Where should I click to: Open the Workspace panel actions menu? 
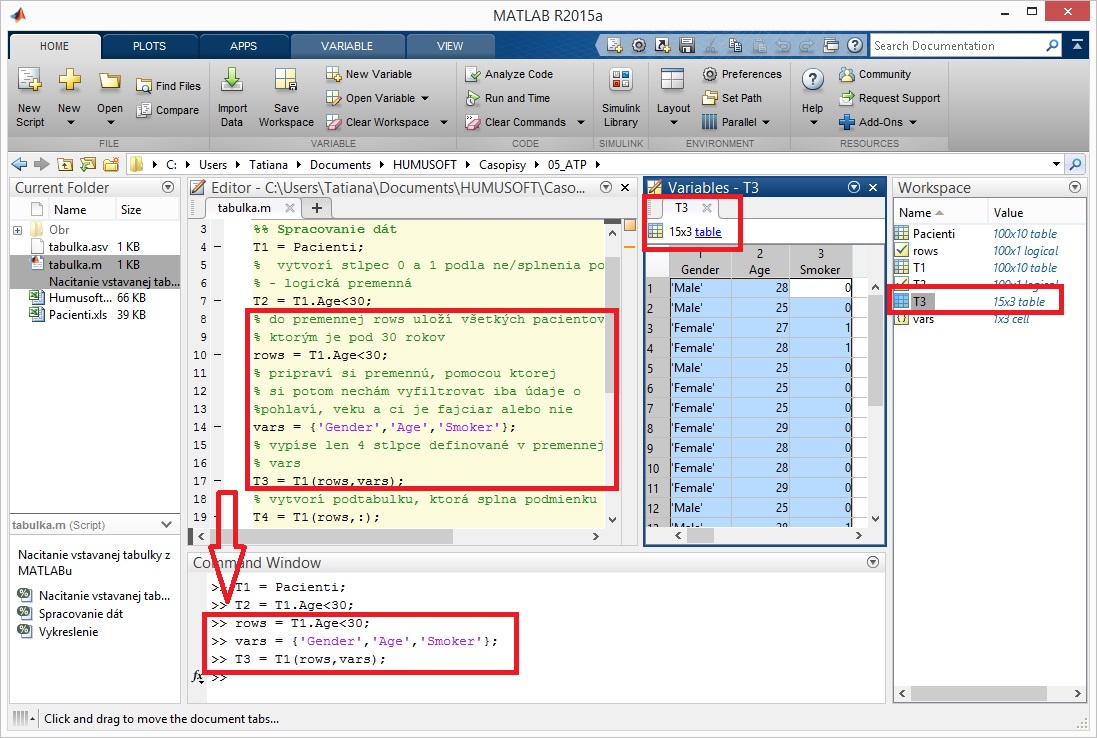point(1075,187)
